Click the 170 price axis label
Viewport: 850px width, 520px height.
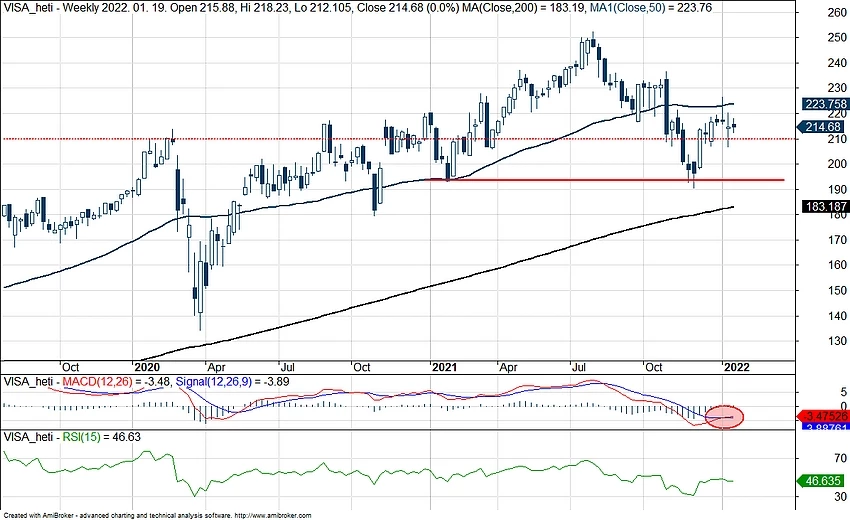click(x=837, y=240)
